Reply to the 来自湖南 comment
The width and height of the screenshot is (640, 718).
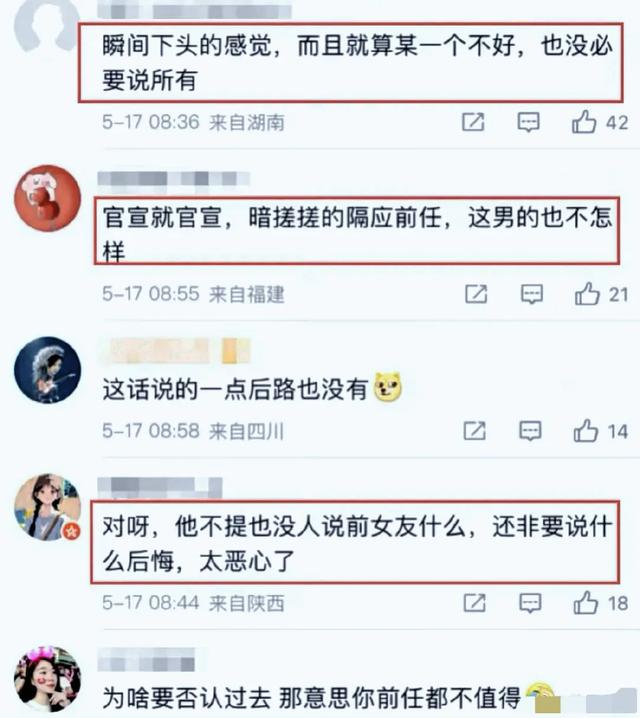[528, 122]
